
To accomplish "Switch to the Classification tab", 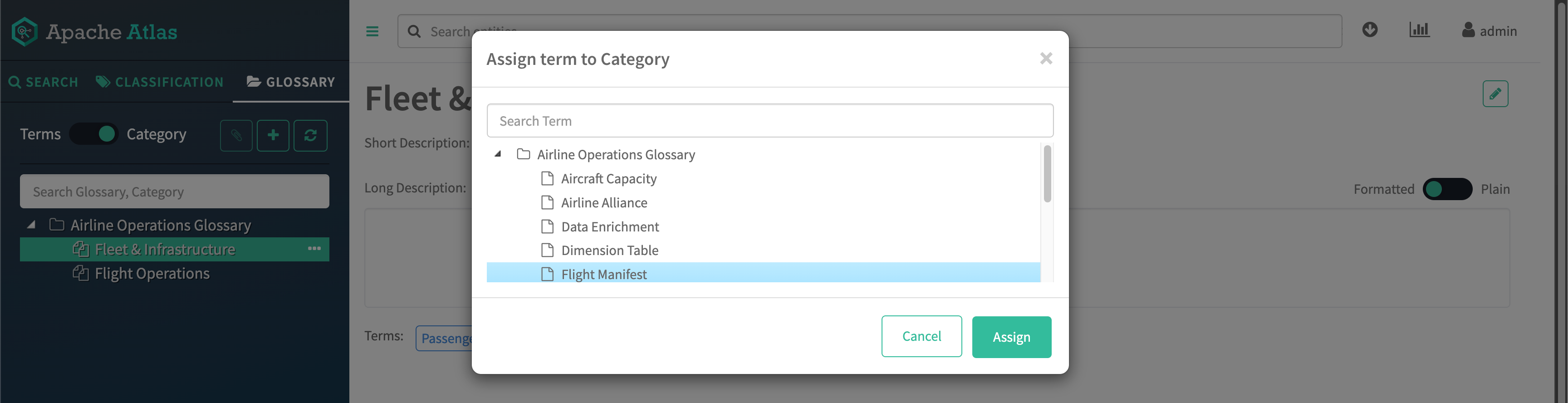I will coord(160,82).
